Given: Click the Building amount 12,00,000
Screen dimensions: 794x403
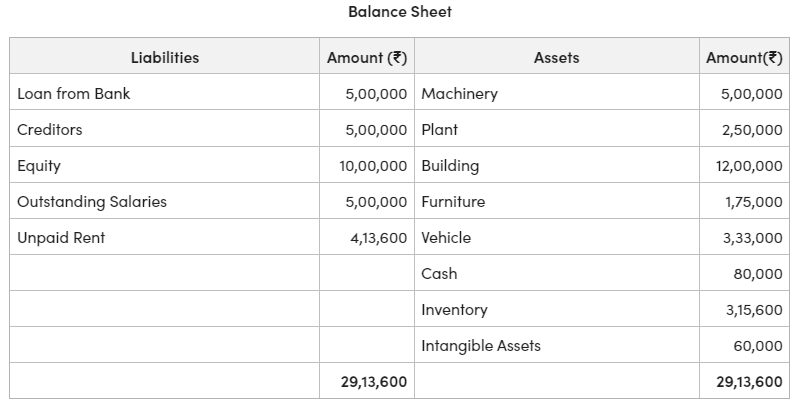Looking at the screenshot, I should tap(749, 166).
